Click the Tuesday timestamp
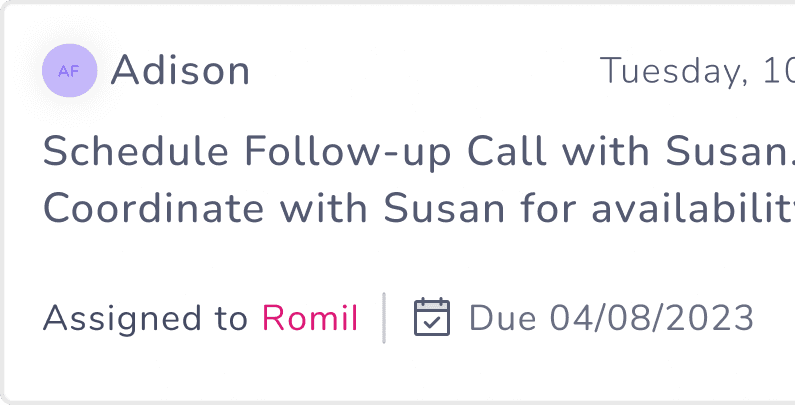Viewport: 795px width, 405px height. pyautogui.click(x=697, y=70)
